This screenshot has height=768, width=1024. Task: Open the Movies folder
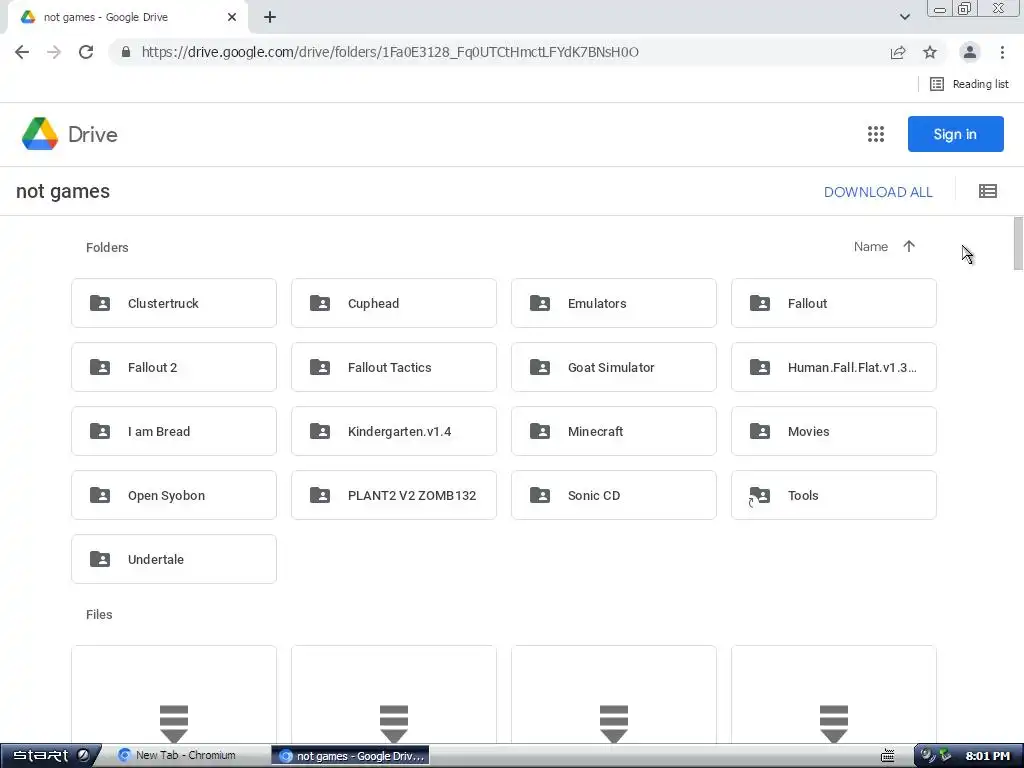(834, 431)
